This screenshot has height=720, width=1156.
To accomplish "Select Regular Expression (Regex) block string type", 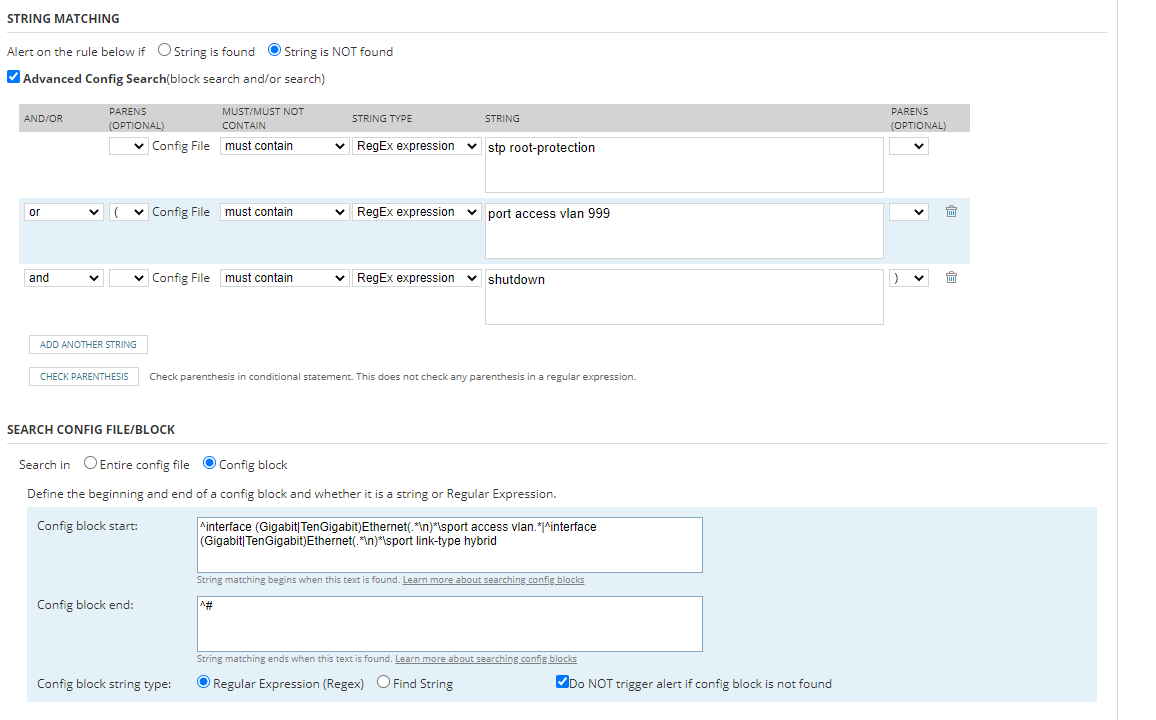I will click(x=203, y=682).
